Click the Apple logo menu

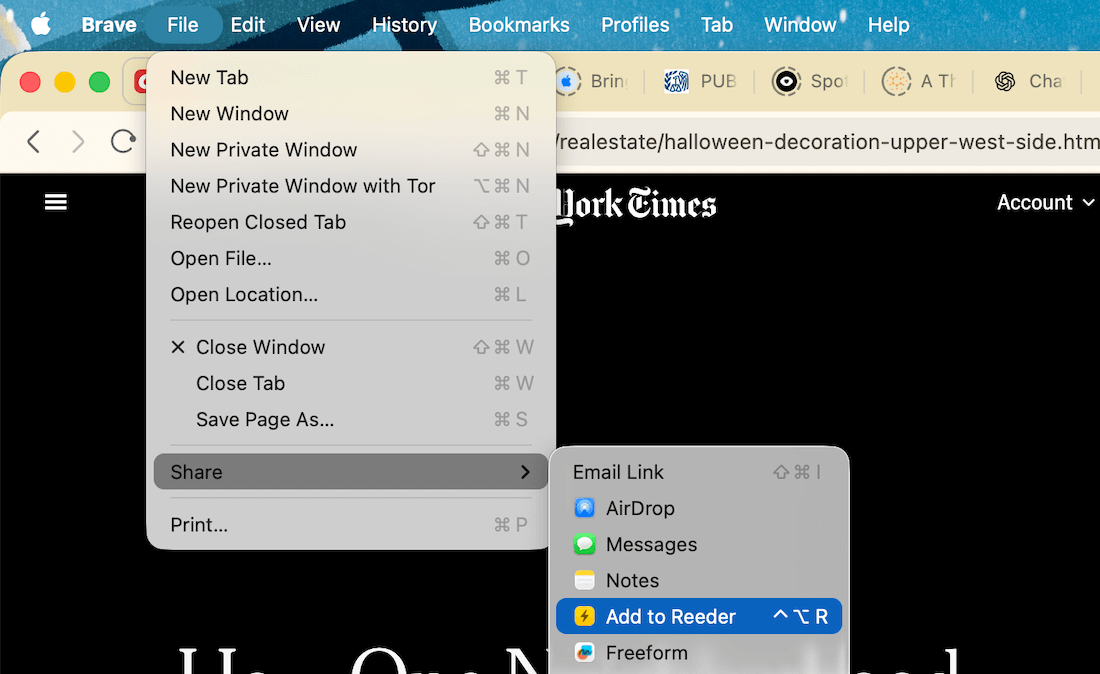click(x=40, y=25)
